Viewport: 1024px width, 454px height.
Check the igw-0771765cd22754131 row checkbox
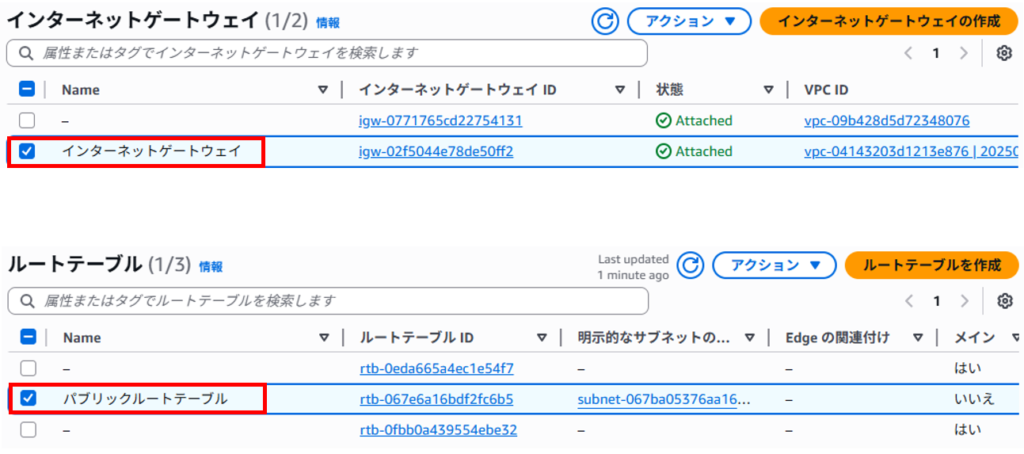pos(27,121)
